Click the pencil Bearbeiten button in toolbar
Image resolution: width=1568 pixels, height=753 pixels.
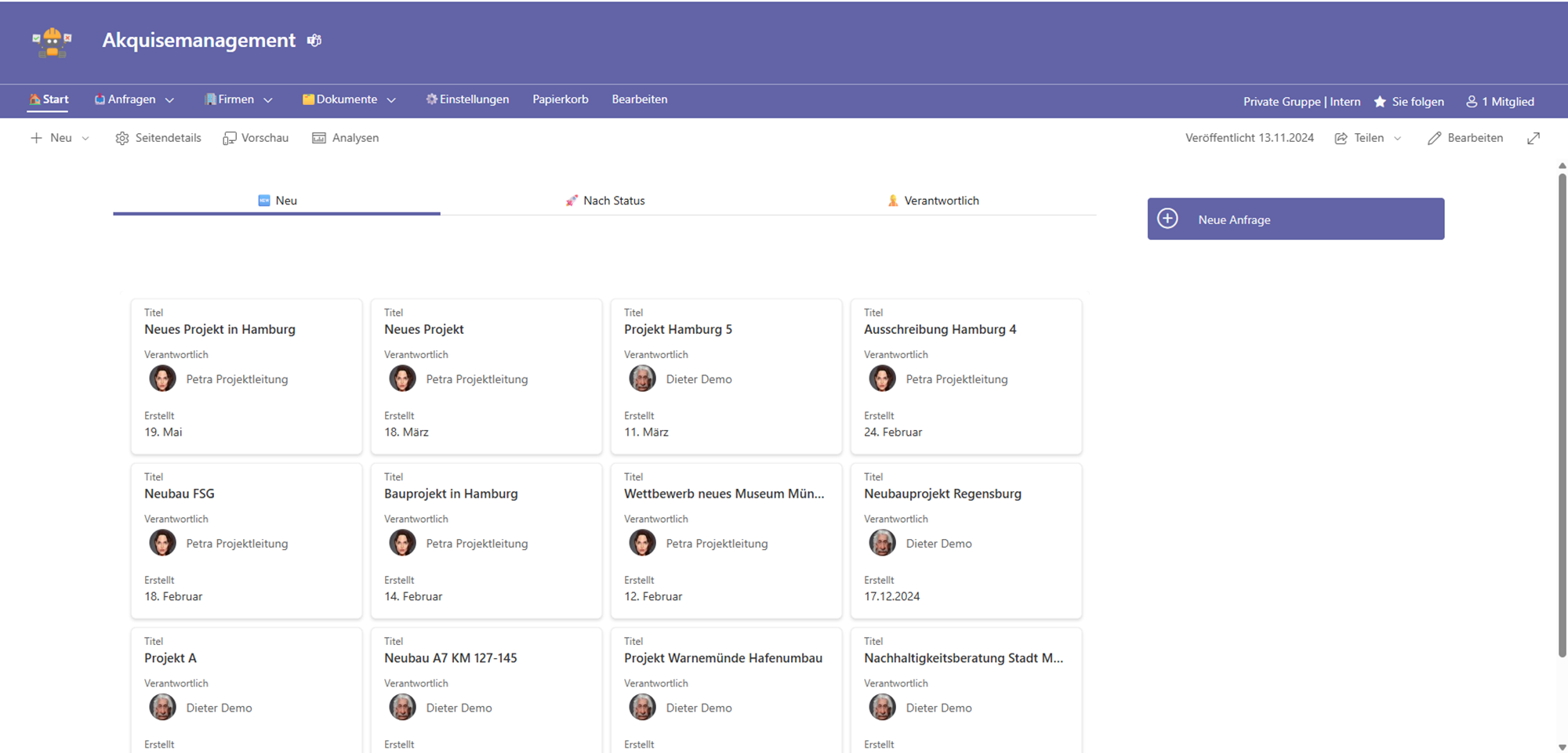click(x=1465, y=138)
